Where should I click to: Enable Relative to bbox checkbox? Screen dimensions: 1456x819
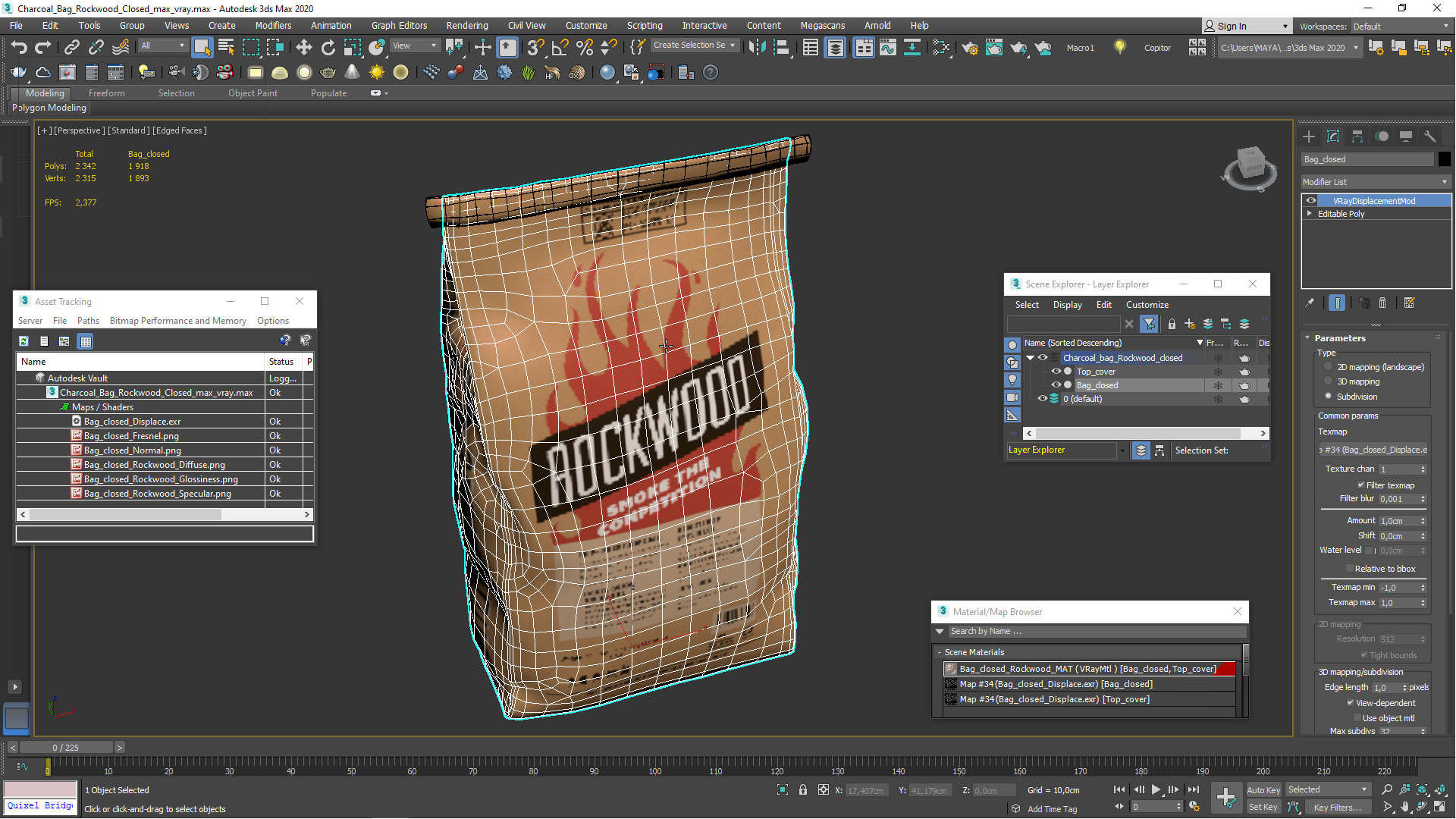click(1350, 569)
